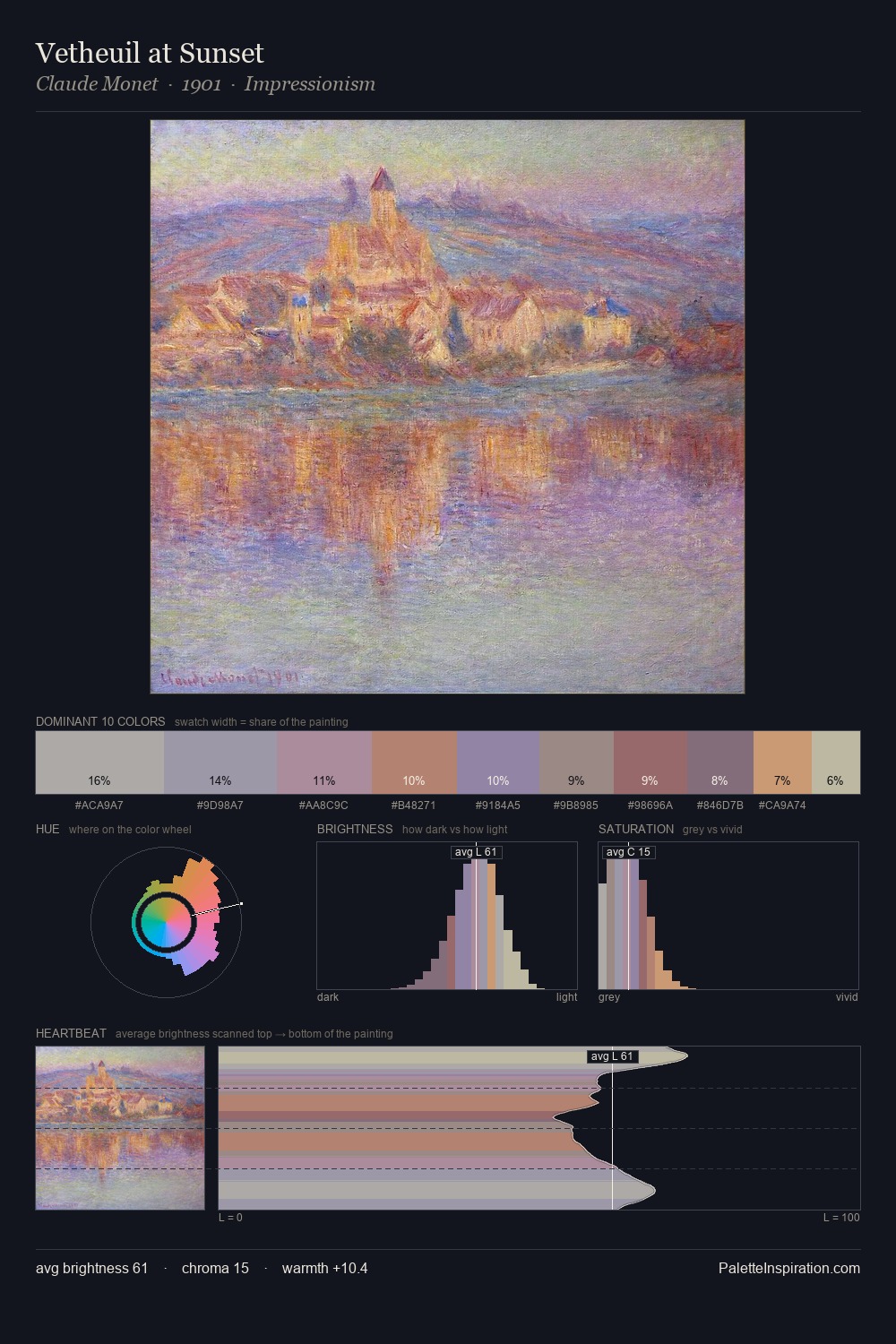Click the footer warmth +10.4 text

[325, 1269]
